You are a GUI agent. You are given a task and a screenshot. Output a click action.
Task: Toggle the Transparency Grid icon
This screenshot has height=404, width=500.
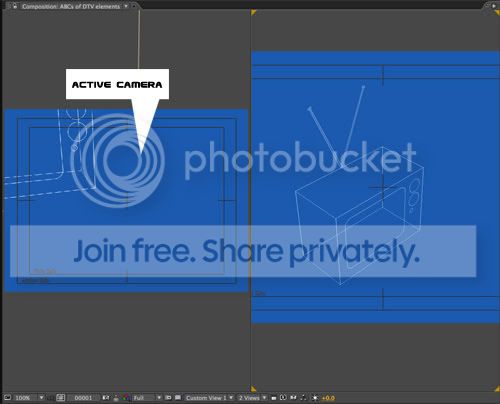[178, 398]
